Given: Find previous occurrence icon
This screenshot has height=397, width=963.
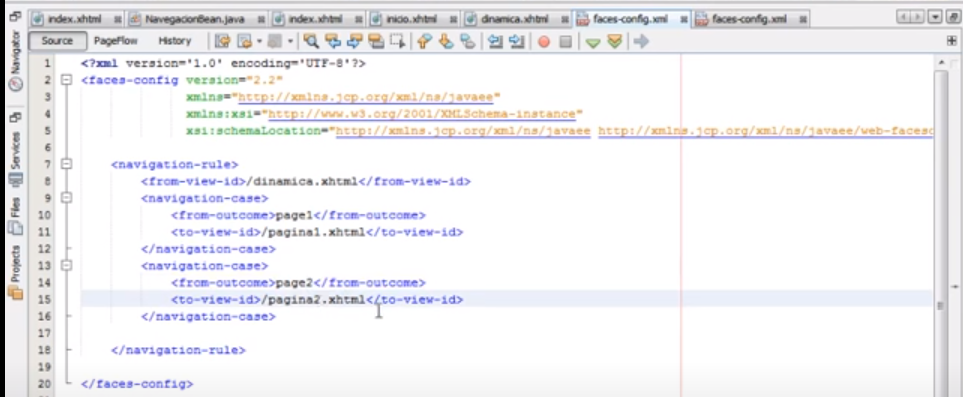Looking at the screenshot, I should pyautogui.click(x=333, y=41).
